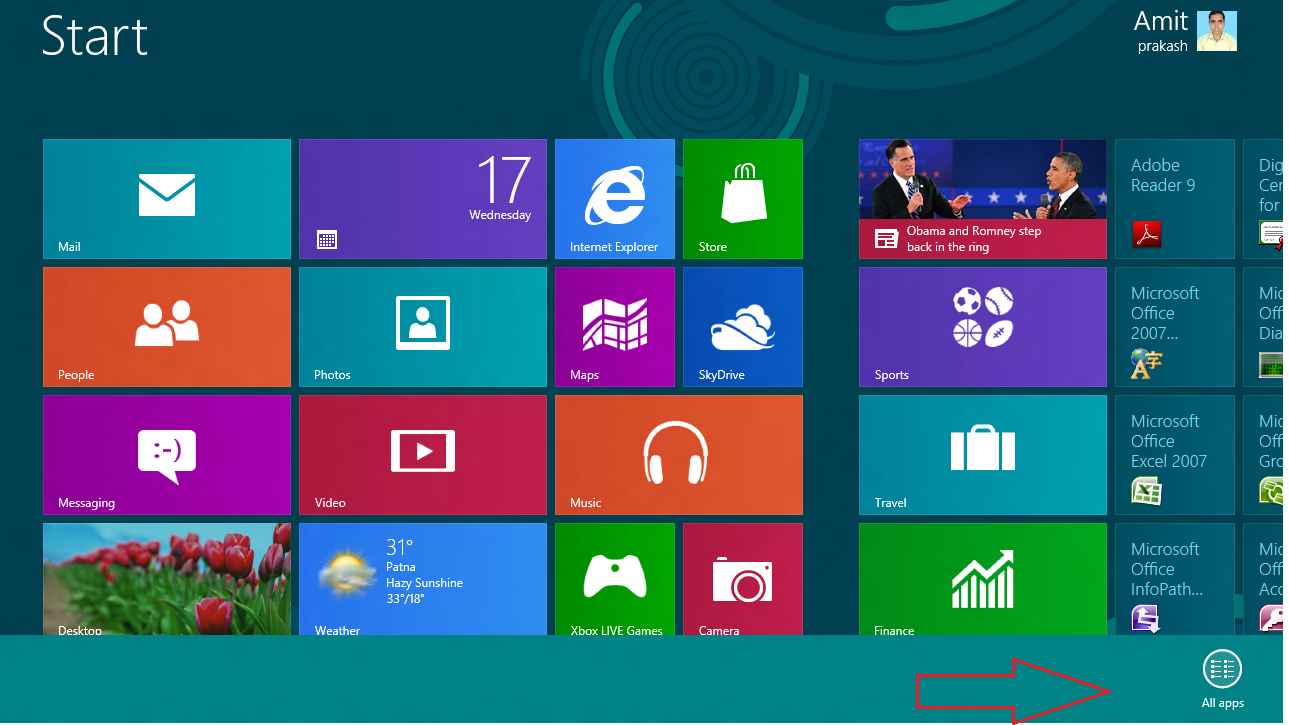This screenshot has width=1289, height=725.
Task: Click the Amit user name text
Action: coord(1161,21)
